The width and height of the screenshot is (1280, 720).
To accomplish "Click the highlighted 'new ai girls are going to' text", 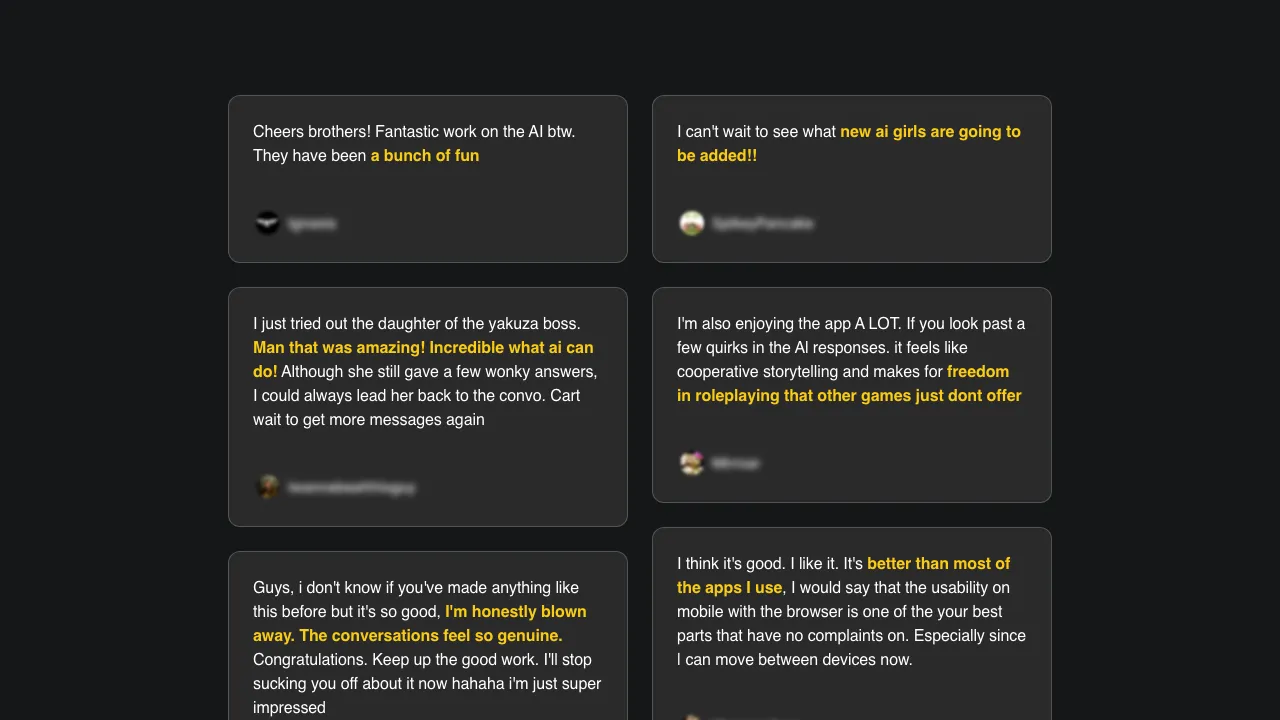I will tap(930, 132).
